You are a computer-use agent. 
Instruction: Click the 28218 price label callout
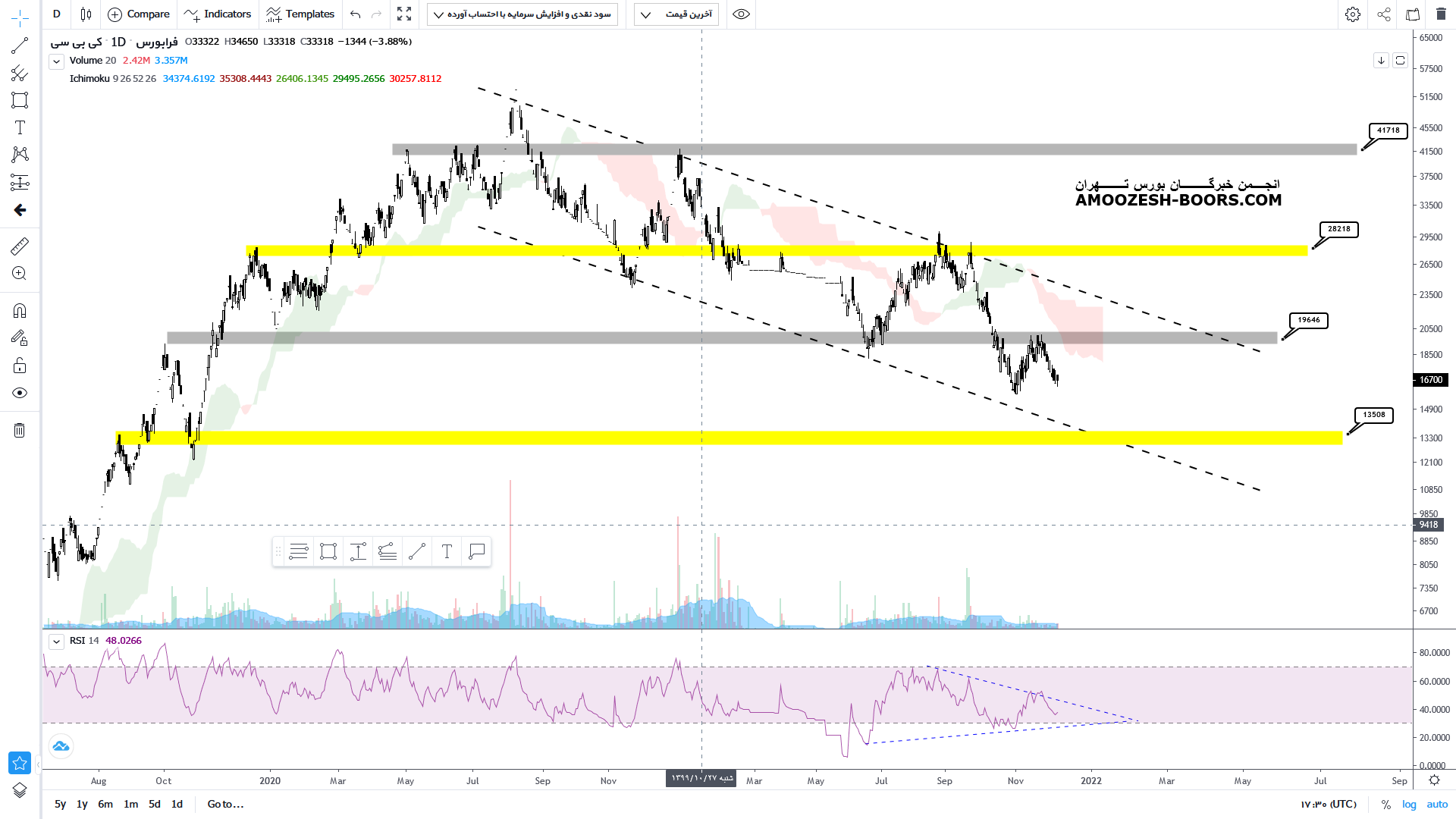1338,229
